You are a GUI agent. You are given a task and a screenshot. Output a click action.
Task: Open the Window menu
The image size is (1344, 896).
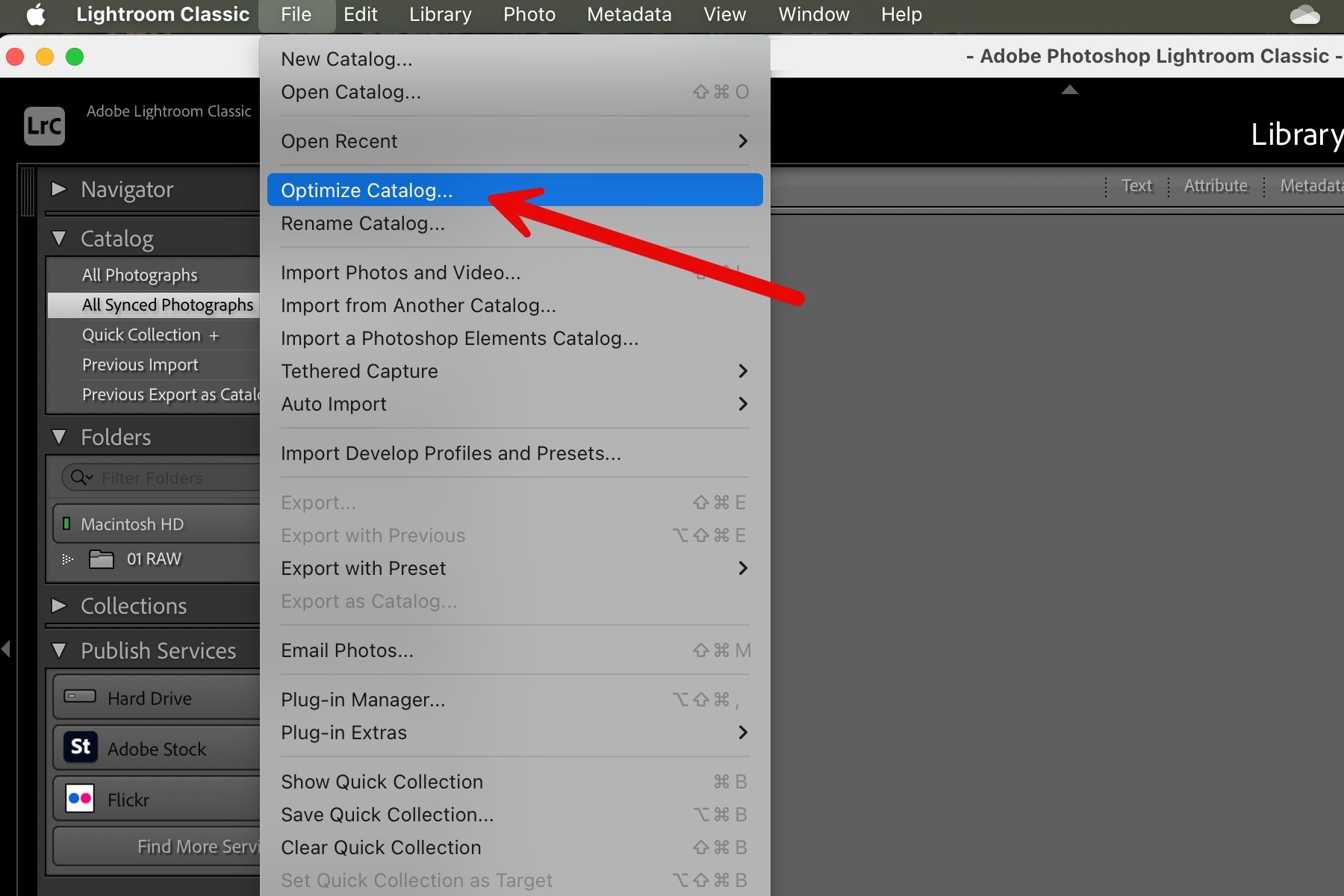point(814,14)
